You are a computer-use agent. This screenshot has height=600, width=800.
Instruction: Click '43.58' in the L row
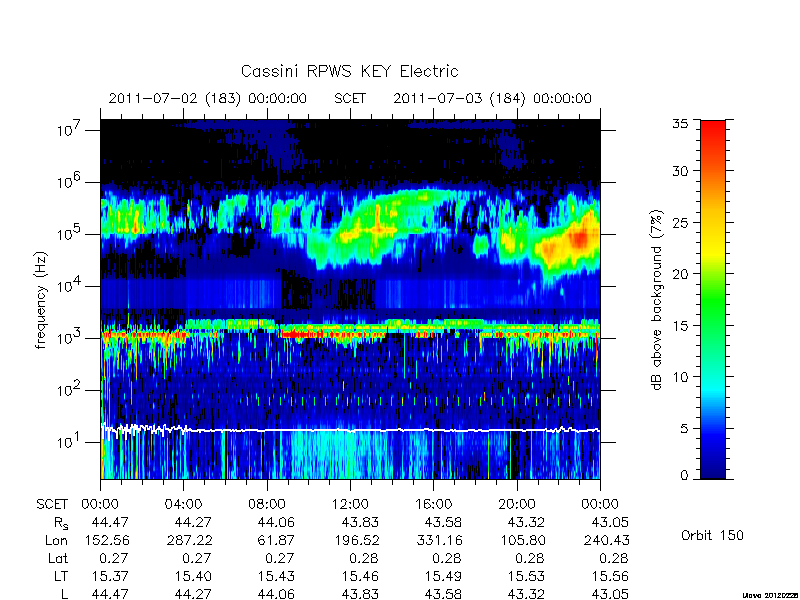[x=443, y=594]
